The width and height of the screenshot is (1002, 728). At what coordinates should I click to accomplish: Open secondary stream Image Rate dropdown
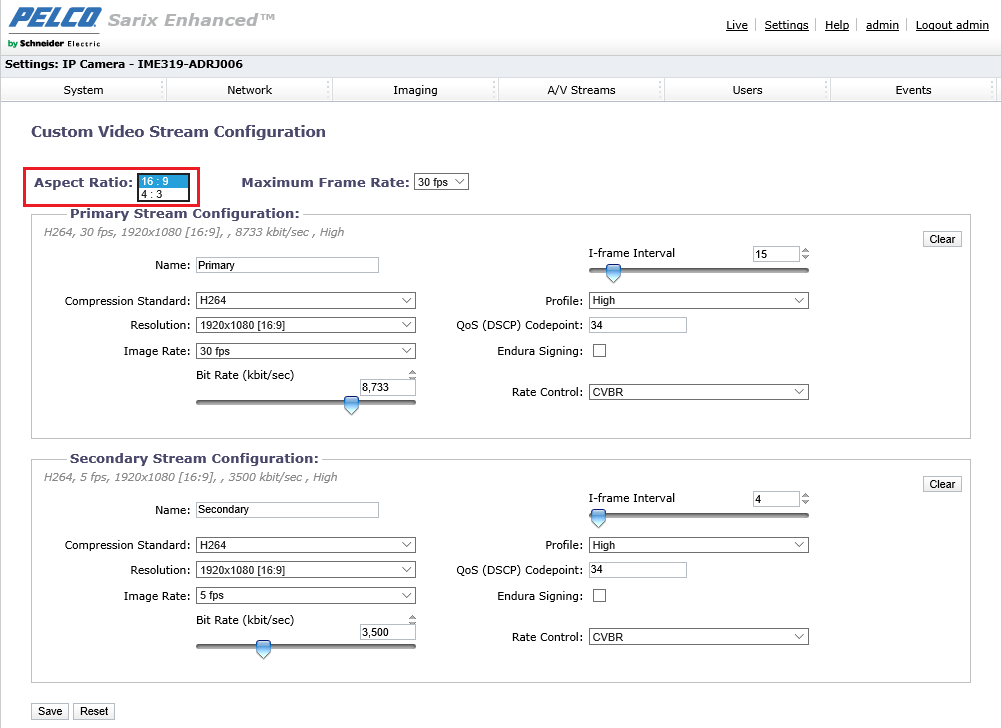(x=305, y=596)
